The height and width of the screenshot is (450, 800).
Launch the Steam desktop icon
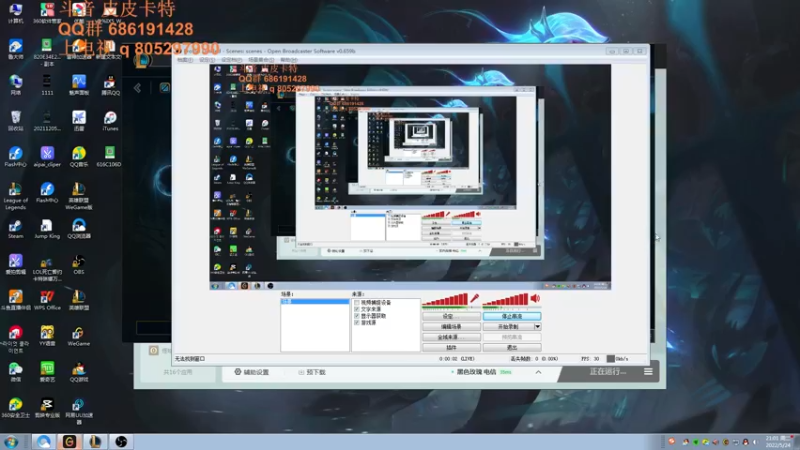[x=15, y=230]
